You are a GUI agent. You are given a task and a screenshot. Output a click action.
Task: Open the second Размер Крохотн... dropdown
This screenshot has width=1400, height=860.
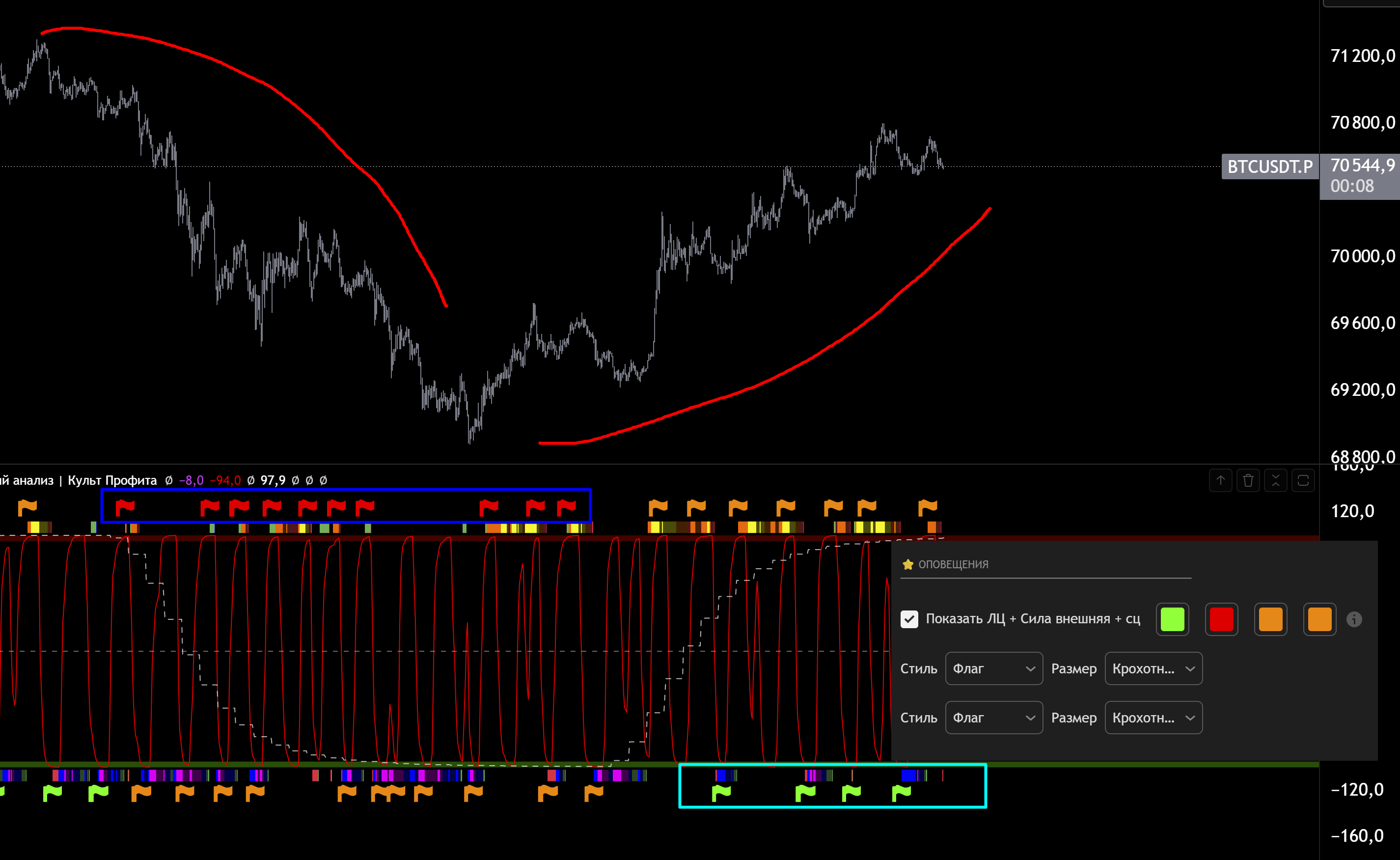coord(1153,718)
